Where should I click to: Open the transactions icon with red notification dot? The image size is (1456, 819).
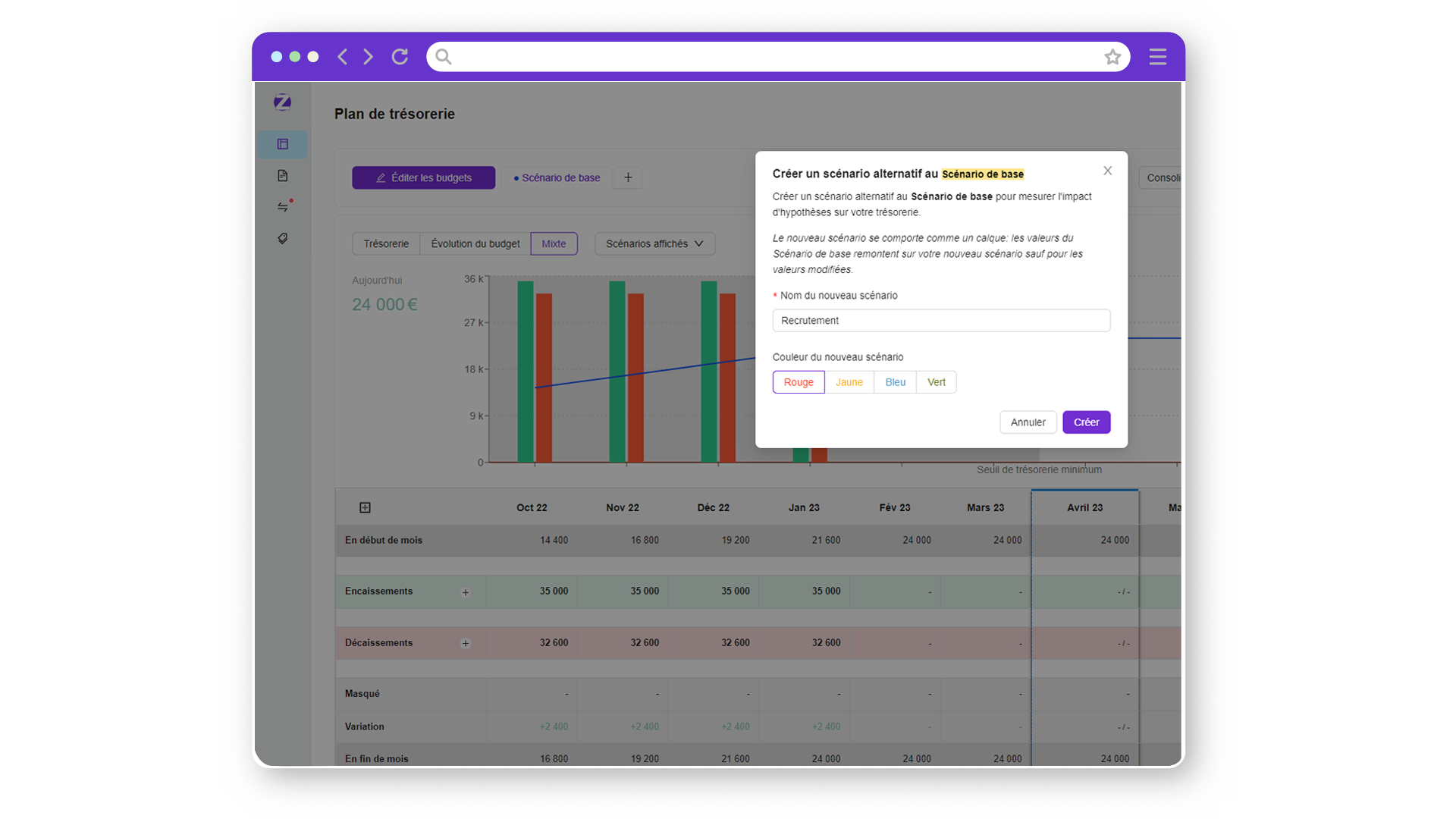tap(282, 206)
